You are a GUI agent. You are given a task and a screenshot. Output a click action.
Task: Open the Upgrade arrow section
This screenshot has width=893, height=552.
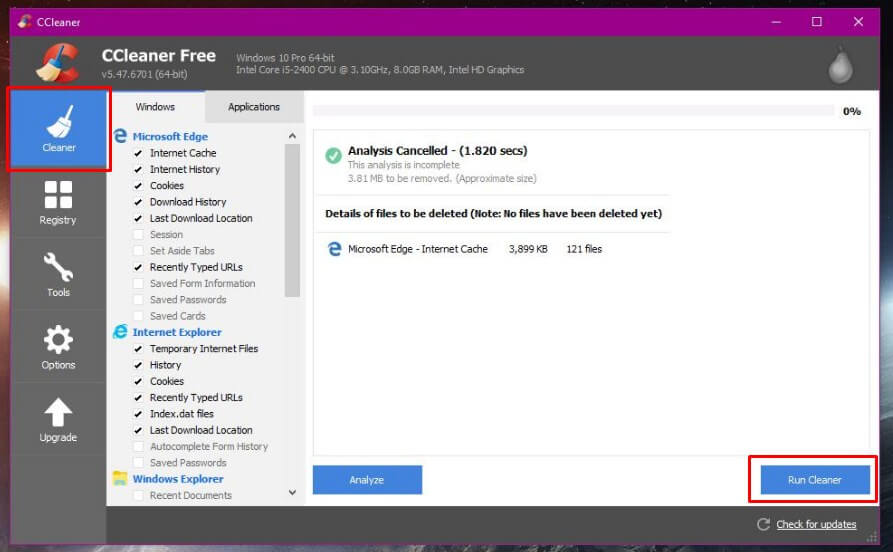[58, 420]
